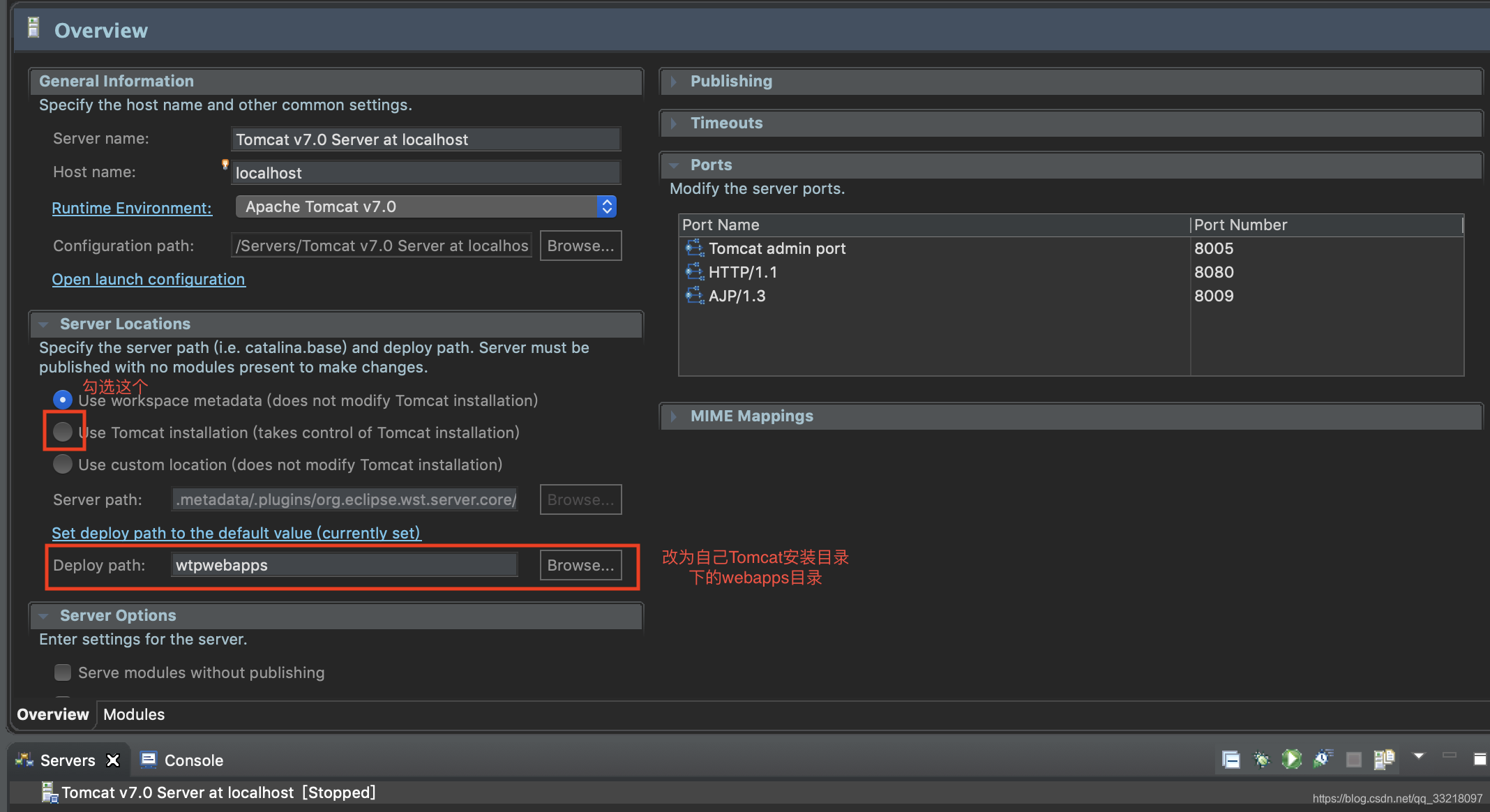This screenshot has height=812, width=1490.
Task: Click the hint marker beside Host name field
Action: [225, 164]
